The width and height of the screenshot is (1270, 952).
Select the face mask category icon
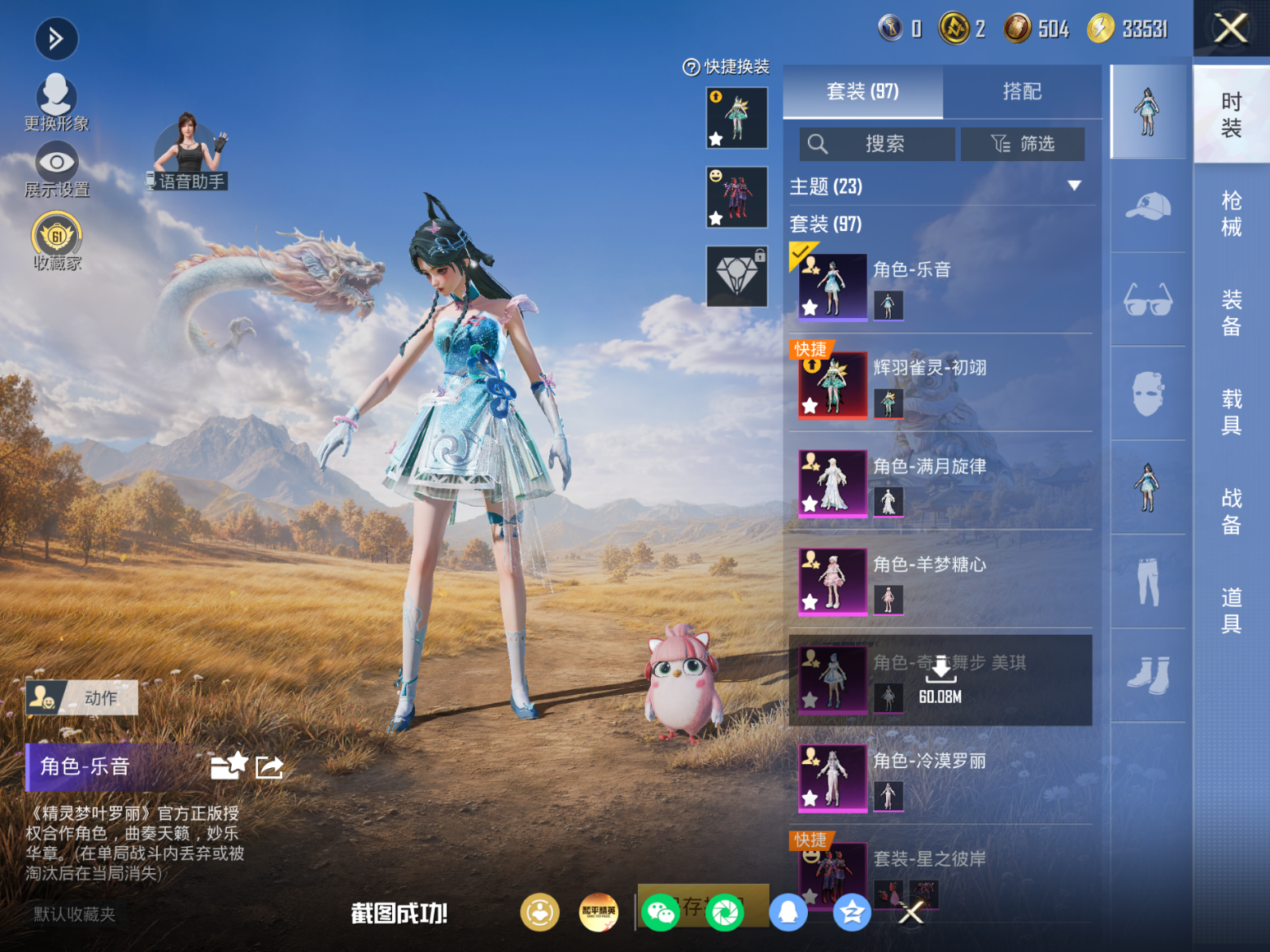pyautogui.click(x=1148, y=394)
